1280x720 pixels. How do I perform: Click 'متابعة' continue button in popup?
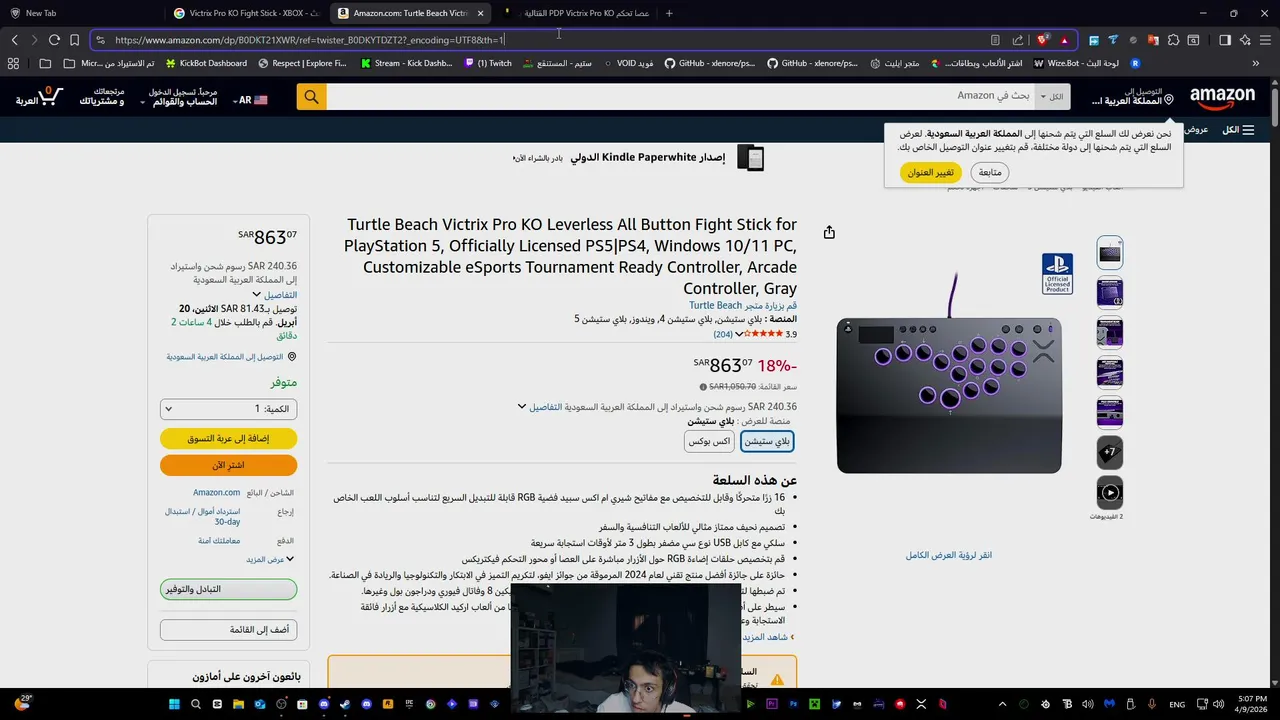tap(990, 172)
